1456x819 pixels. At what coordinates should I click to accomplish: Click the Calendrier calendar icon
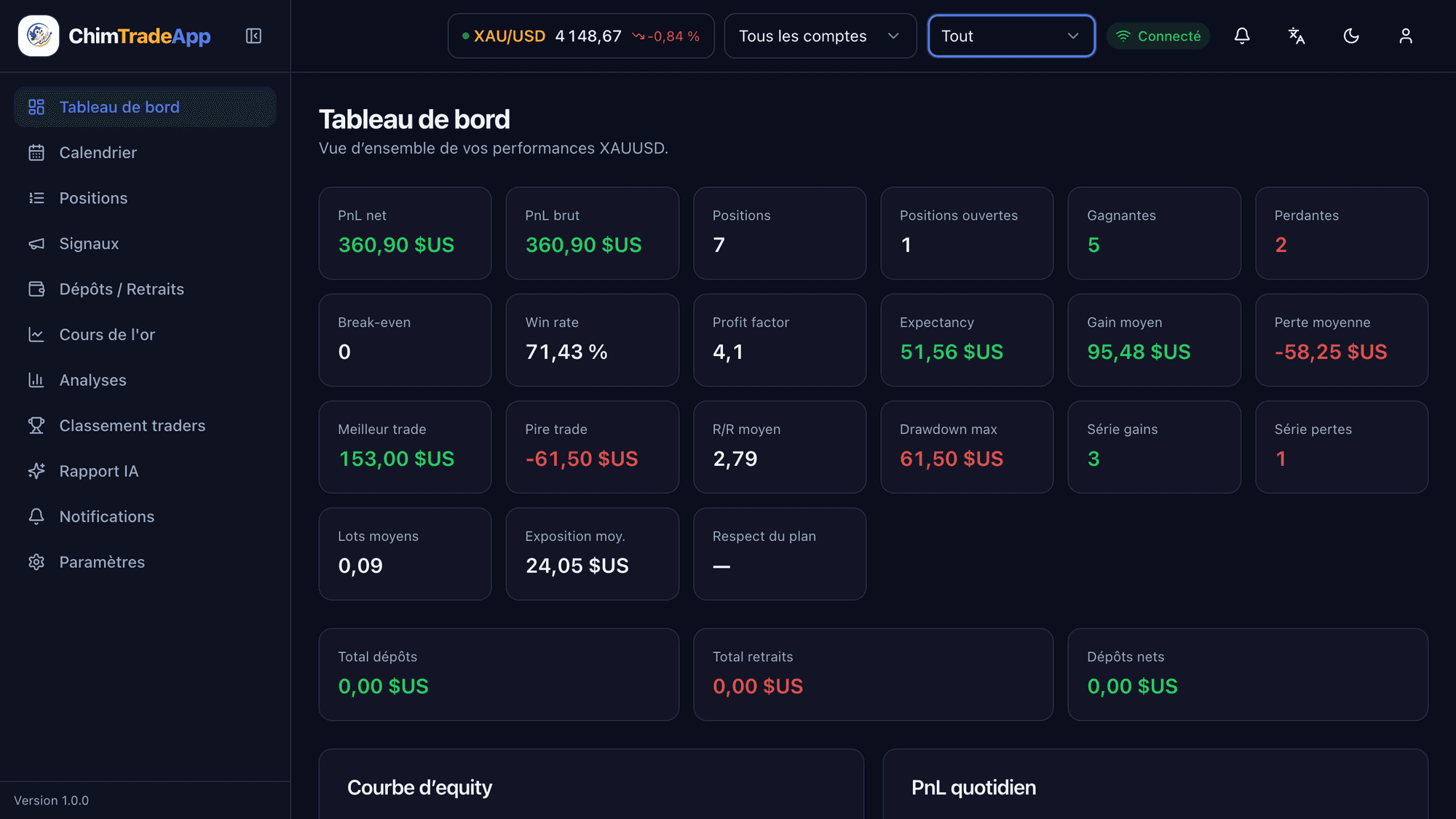[x=36, y=153]
